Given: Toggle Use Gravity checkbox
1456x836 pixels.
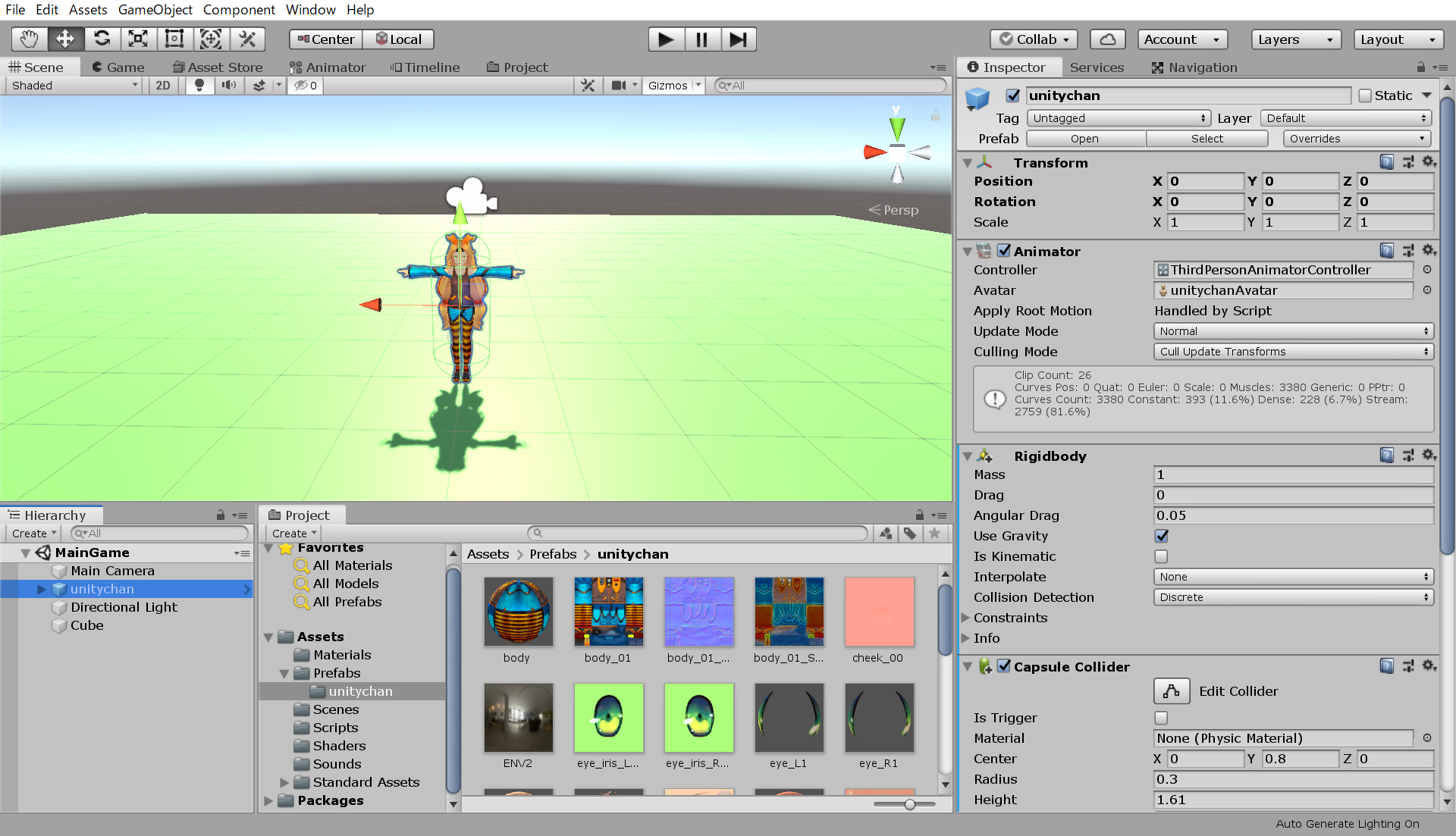Looking at the screenshot, I should [1161, 536].
